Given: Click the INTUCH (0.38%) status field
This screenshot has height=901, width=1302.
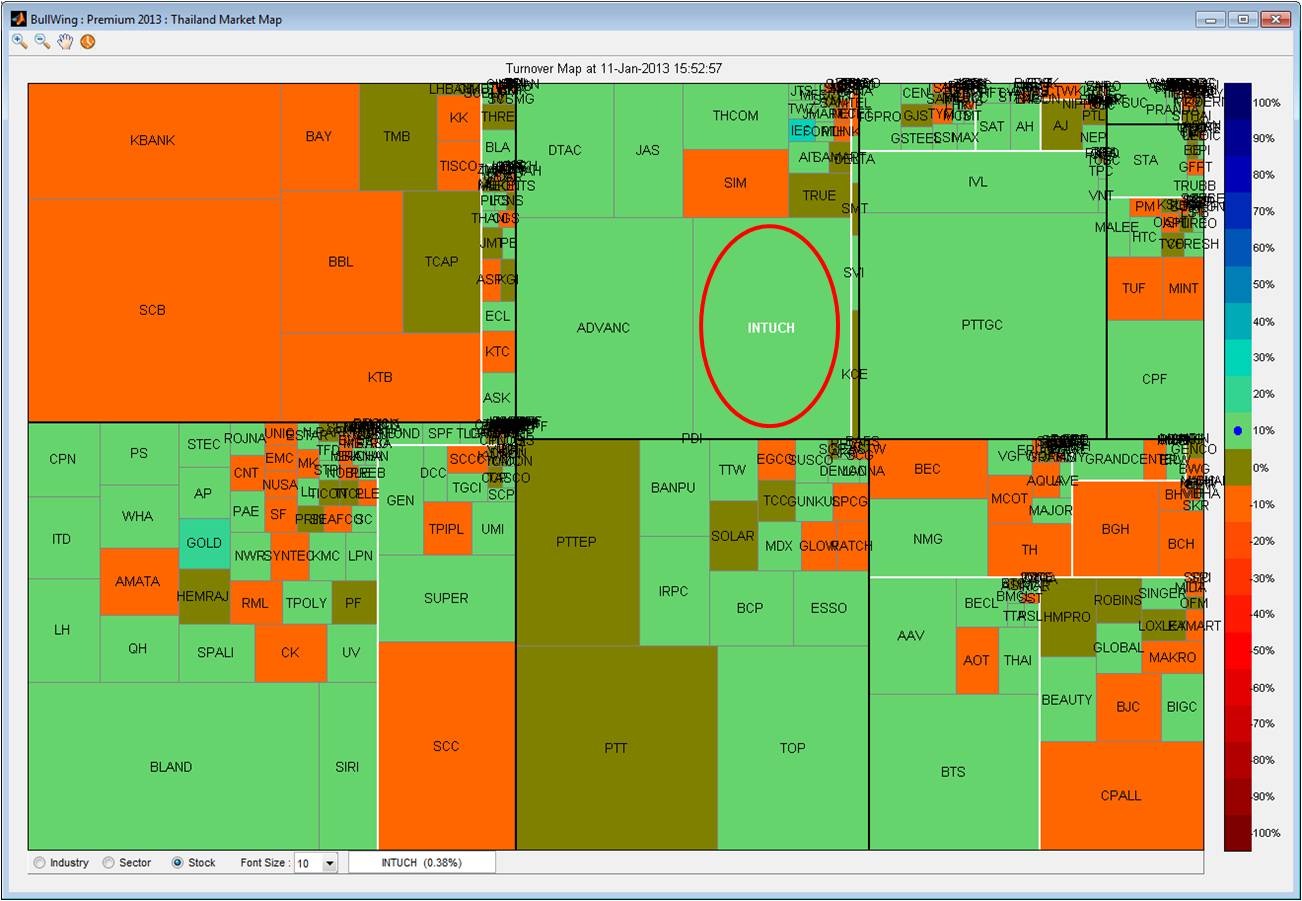Looking at the screenshot, I should (422, 862).
